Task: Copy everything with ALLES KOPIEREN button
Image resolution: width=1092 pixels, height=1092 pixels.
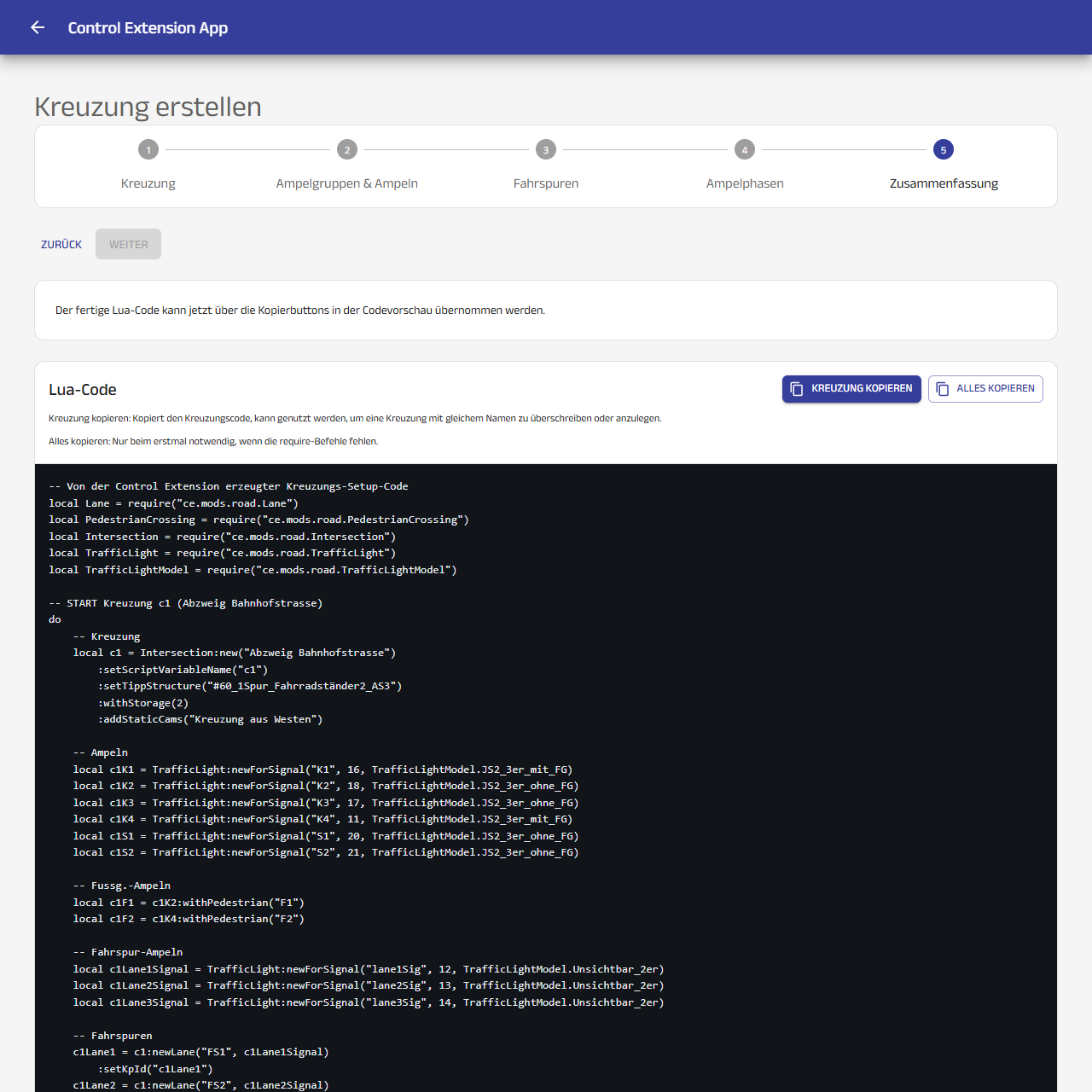Action: (985, 389)
